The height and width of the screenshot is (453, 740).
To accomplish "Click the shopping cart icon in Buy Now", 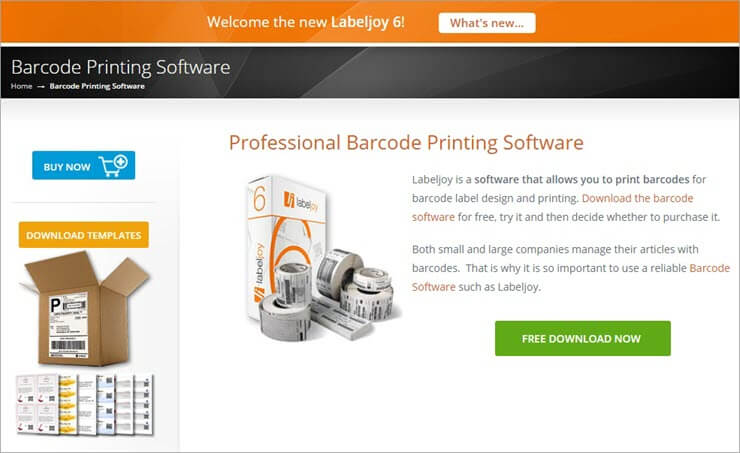I will [113, 166].
